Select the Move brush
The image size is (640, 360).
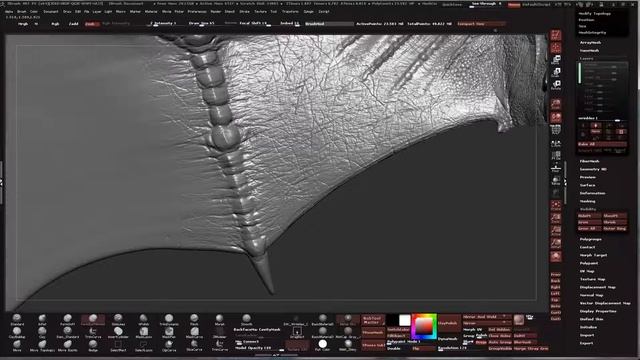pyautogui.click(x=17, y=346)
